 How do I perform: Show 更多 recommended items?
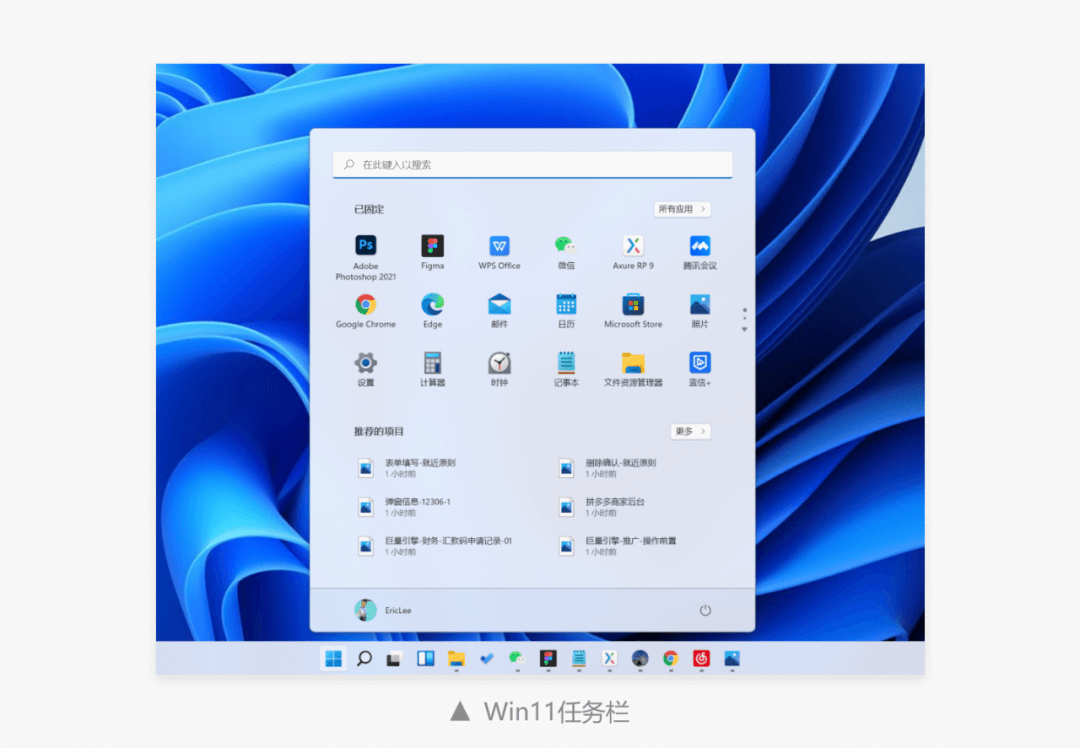click(x=690, y=431)
